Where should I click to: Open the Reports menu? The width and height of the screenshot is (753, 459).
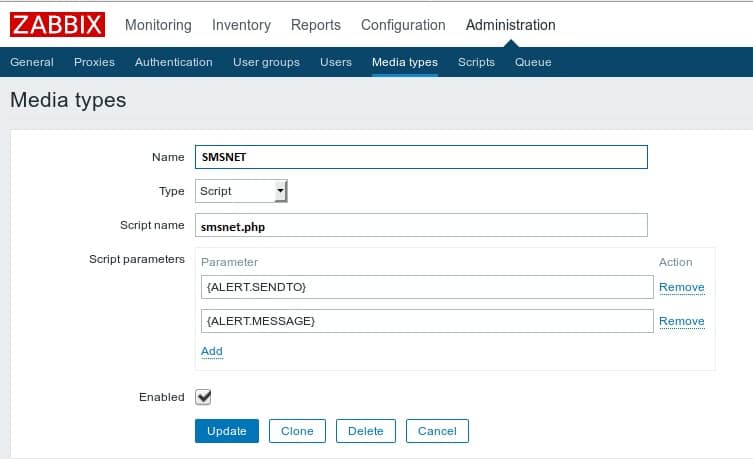point(315,25)
